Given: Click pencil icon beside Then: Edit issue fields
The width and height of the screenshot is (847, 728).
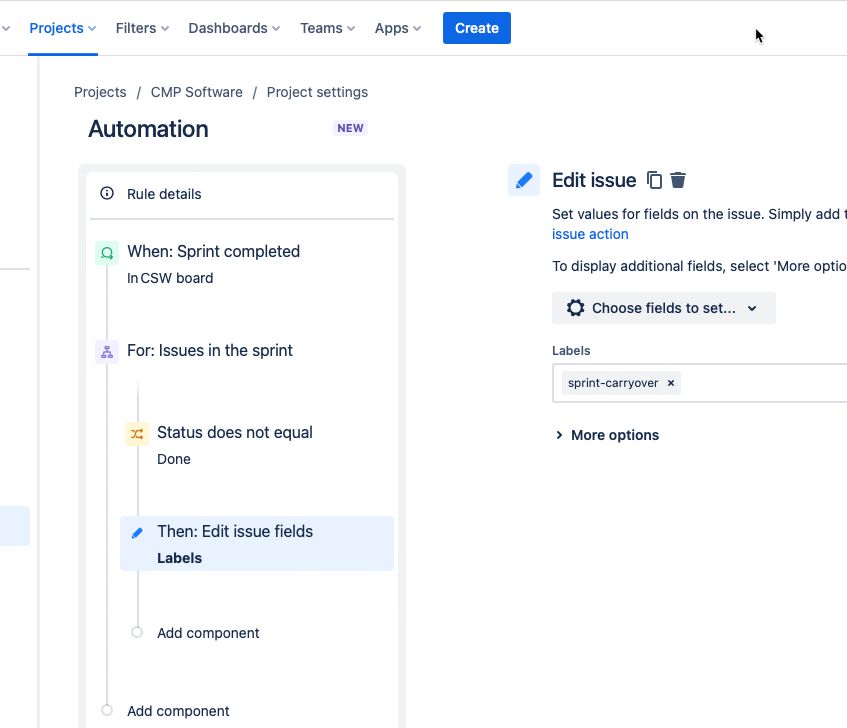Looking at the screenshot, I should tap(137, 533).
